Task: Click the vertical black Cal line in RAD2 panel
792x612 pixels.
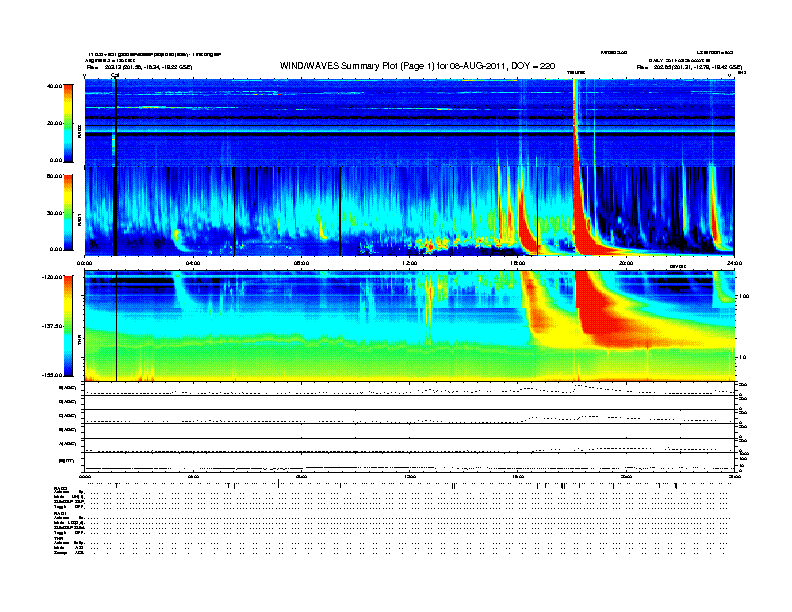Action: pyautogui.click(x=116, y=123)
